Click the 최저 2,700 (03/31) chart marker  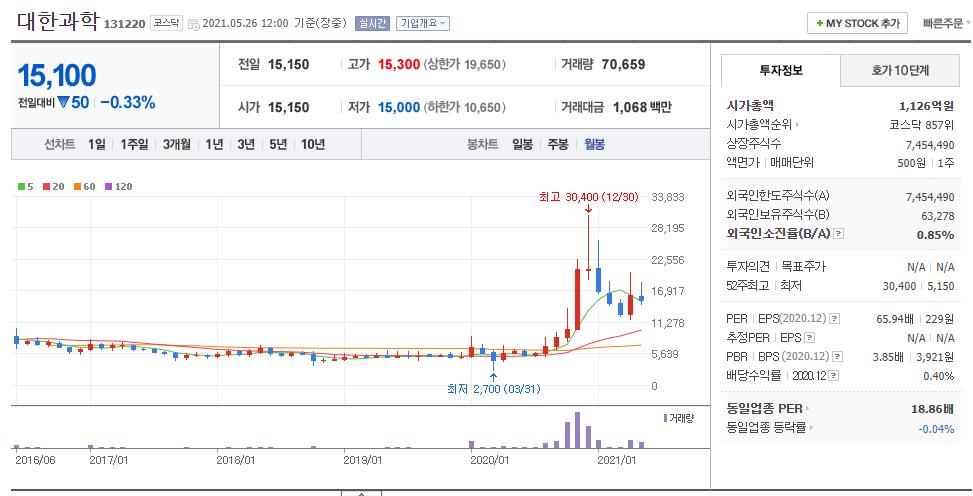pos(493,389)
